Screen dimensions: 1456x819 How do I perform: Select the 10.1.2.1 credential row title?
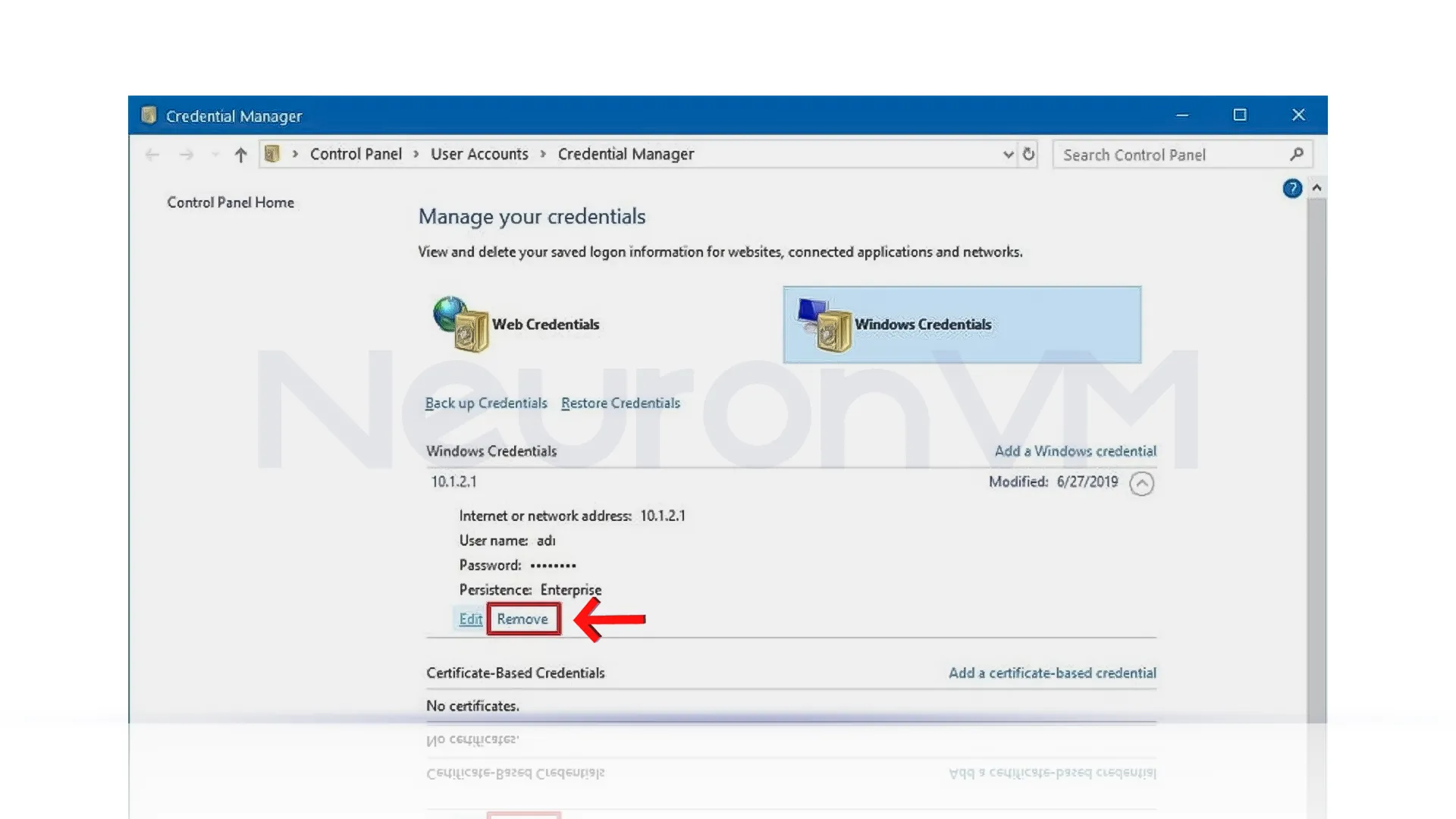click(x=453, y=482)
